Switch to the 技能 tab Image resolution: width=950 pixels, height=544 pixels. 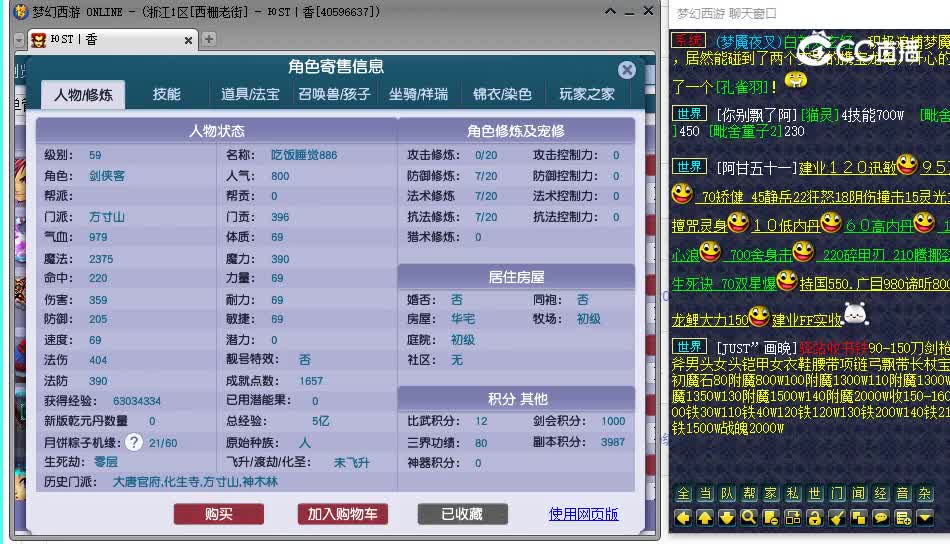pos(167,95)
